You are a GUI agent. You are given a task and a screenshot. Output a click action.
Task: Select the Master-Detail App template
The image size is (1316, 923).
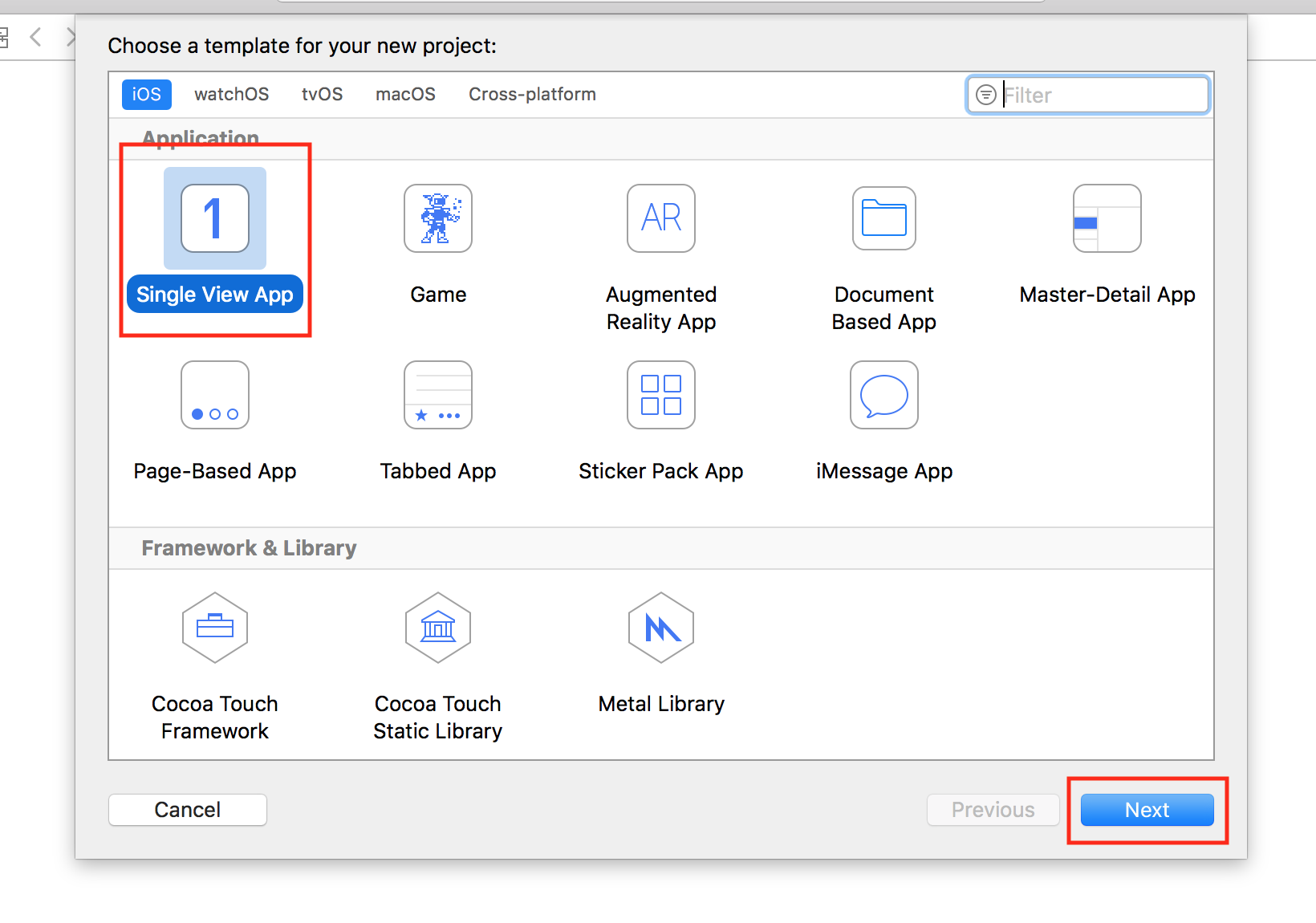point(1107,218)
